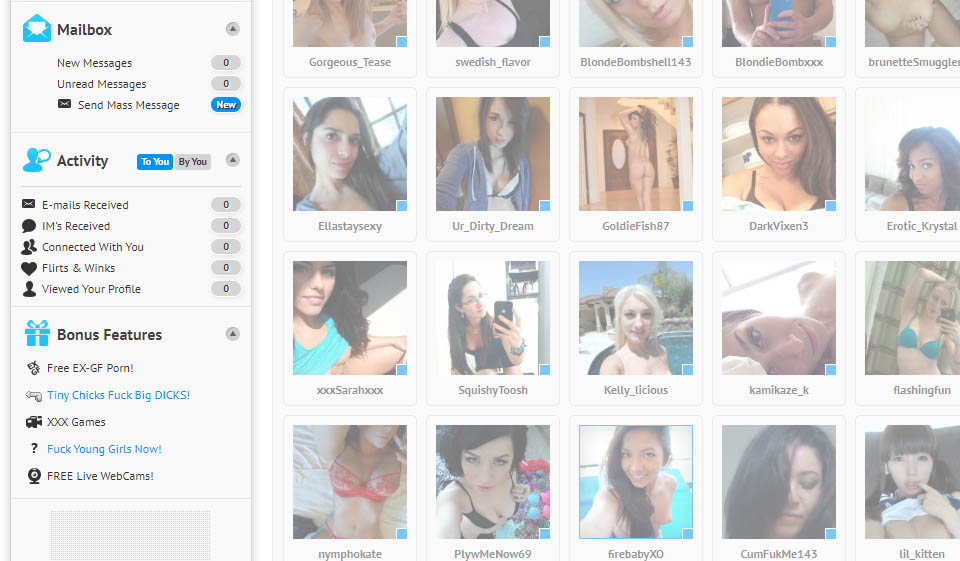Image resolution: width=960 pixels, height=561 pixels.
Task: Click the New Messages count badge
Action: click(x=226, y=62)
